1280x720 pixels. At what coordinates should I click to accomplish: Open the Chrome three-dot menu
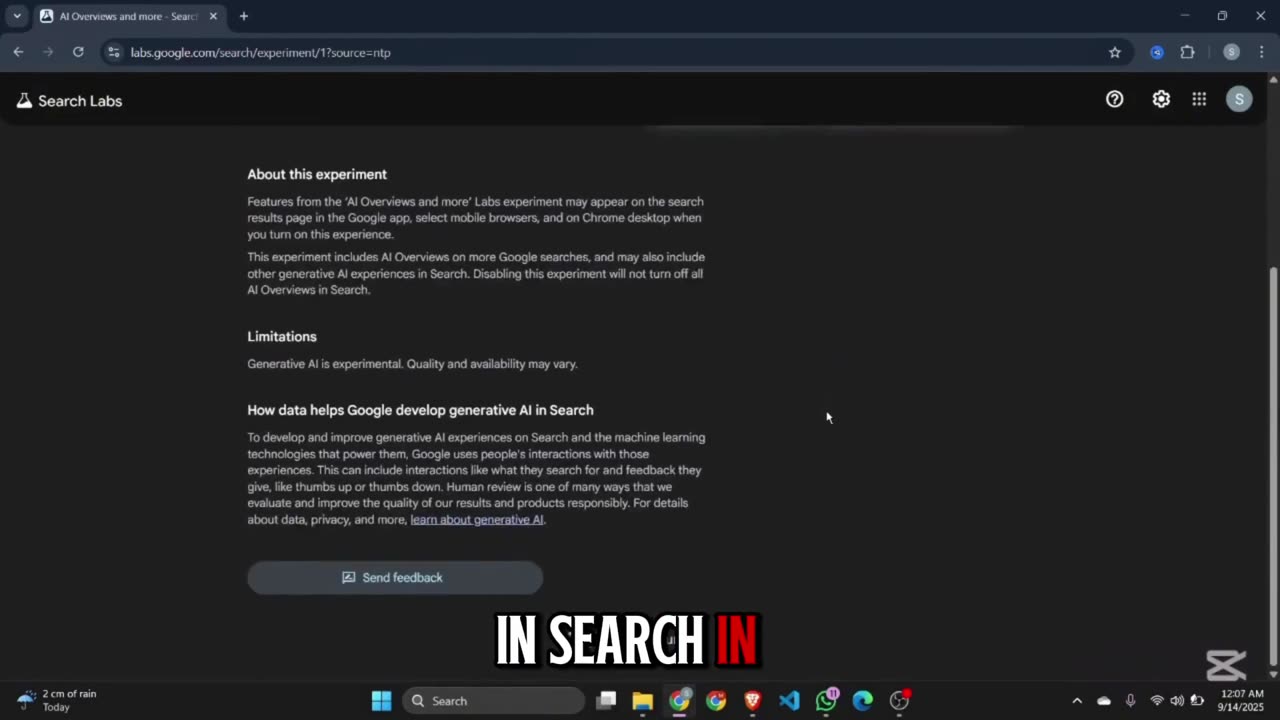(x=1262, y=52)
